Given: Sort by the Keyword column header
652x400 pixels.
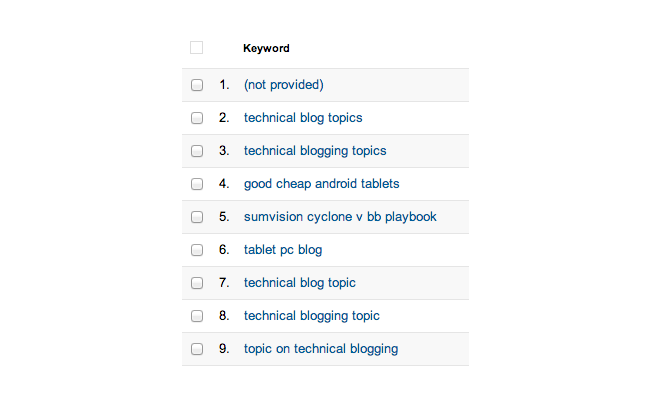Looking at the screenshot, I should tap(266, 48).
